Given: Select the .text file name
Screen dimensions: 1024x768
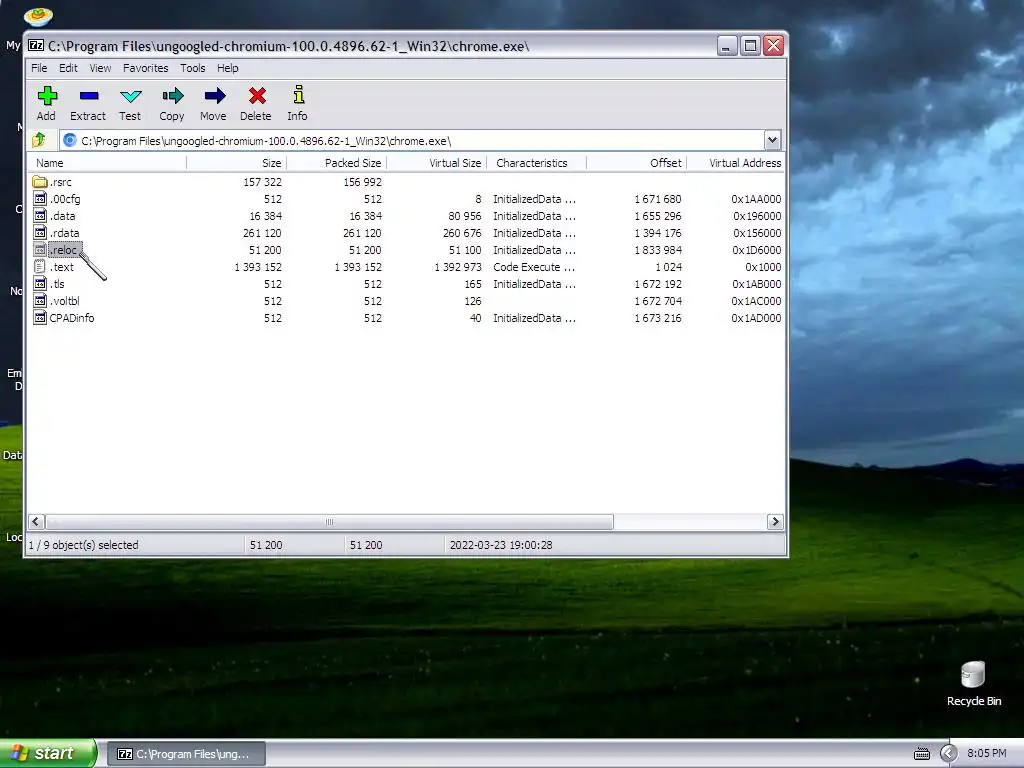Looking at the screenshot, I should 61,267.
